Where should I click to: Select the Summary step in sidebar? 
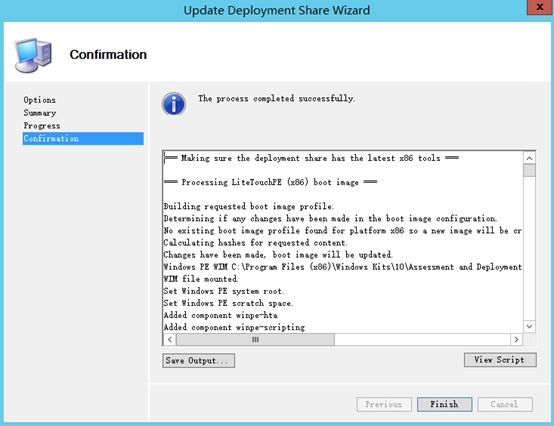pyautogui.click(x=40, y=113)
